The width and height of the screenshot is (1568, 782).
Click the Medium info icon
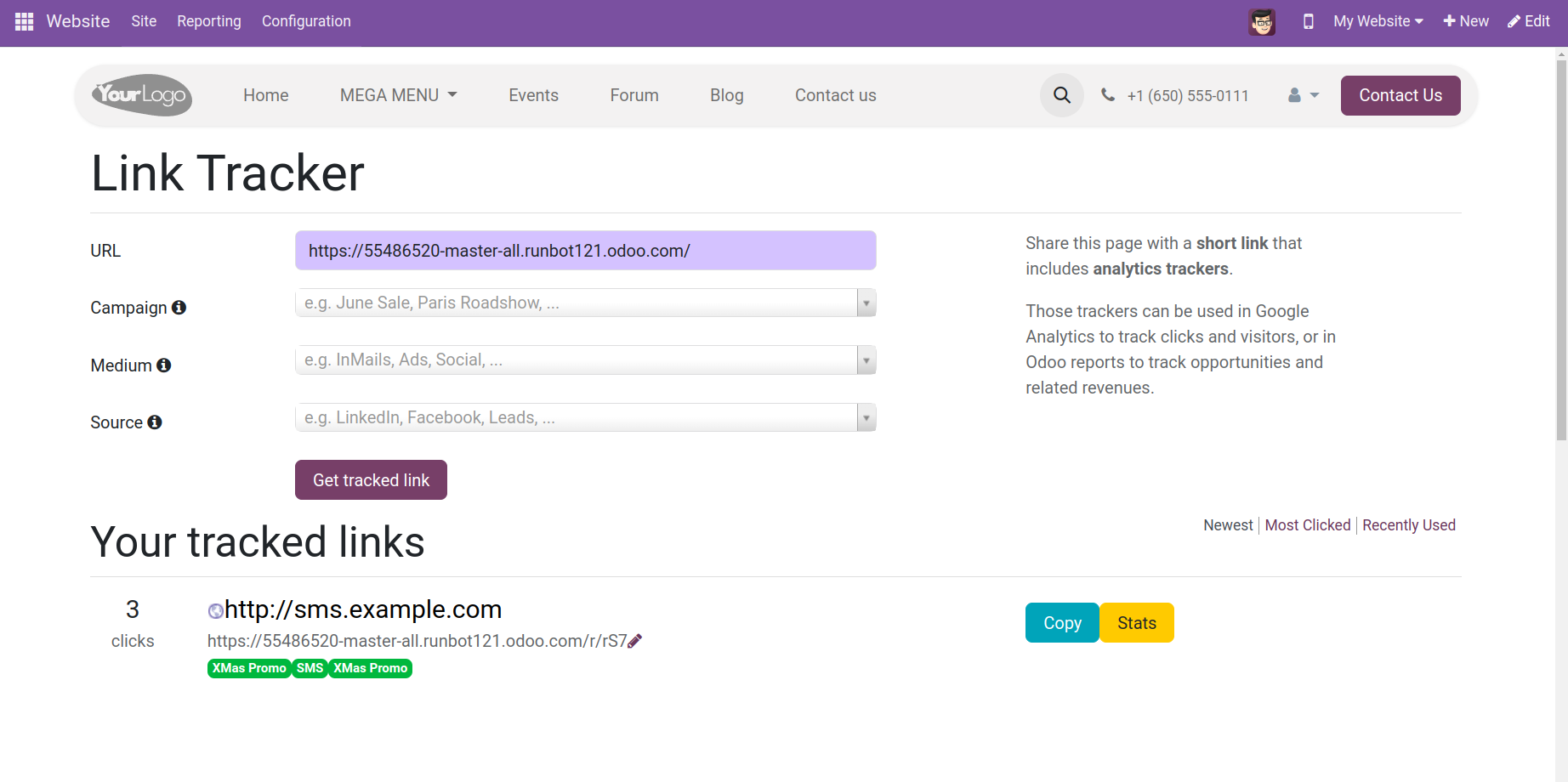(x=164, y=365)
